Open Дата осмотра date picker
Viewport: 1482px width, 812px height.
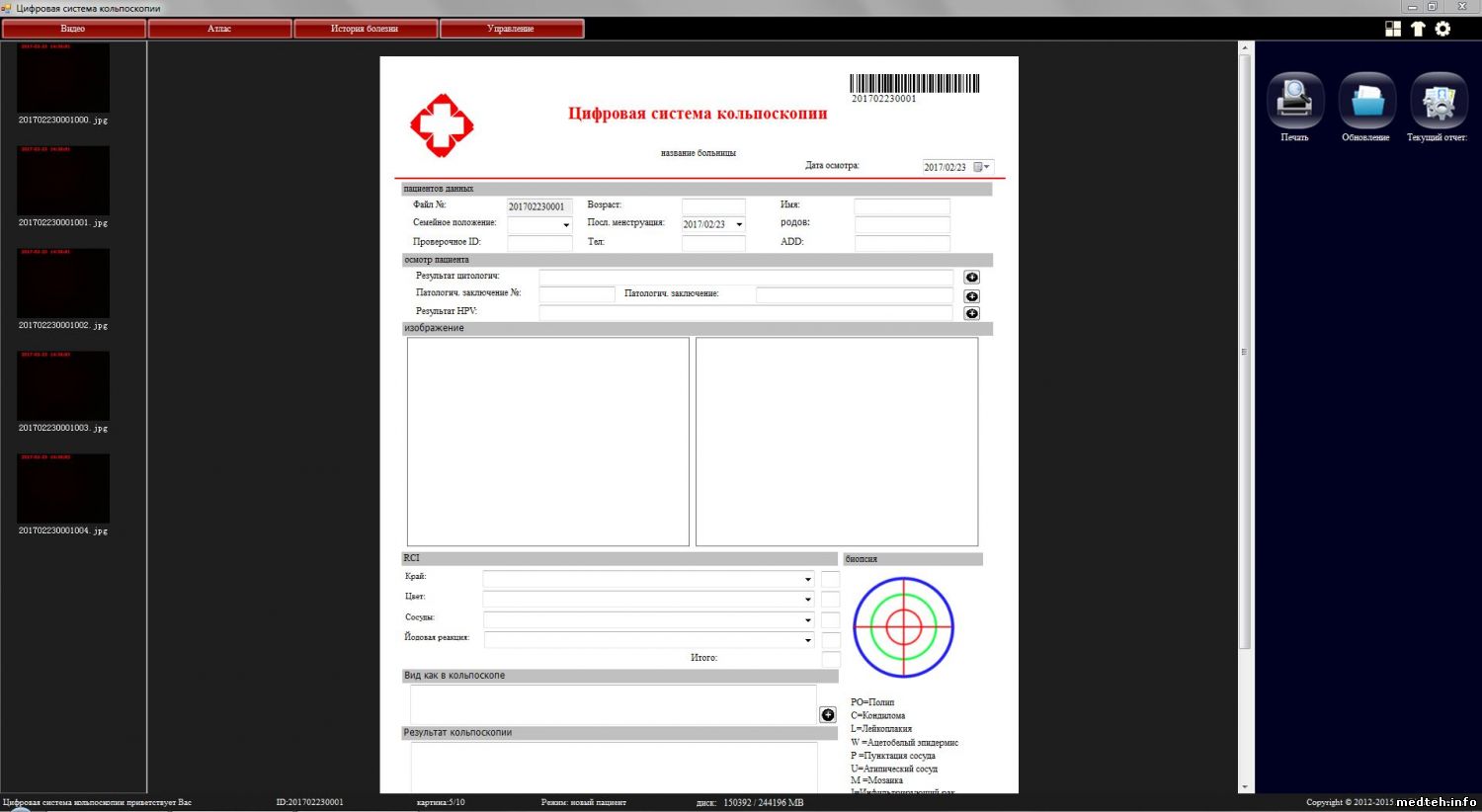[981, 167]
